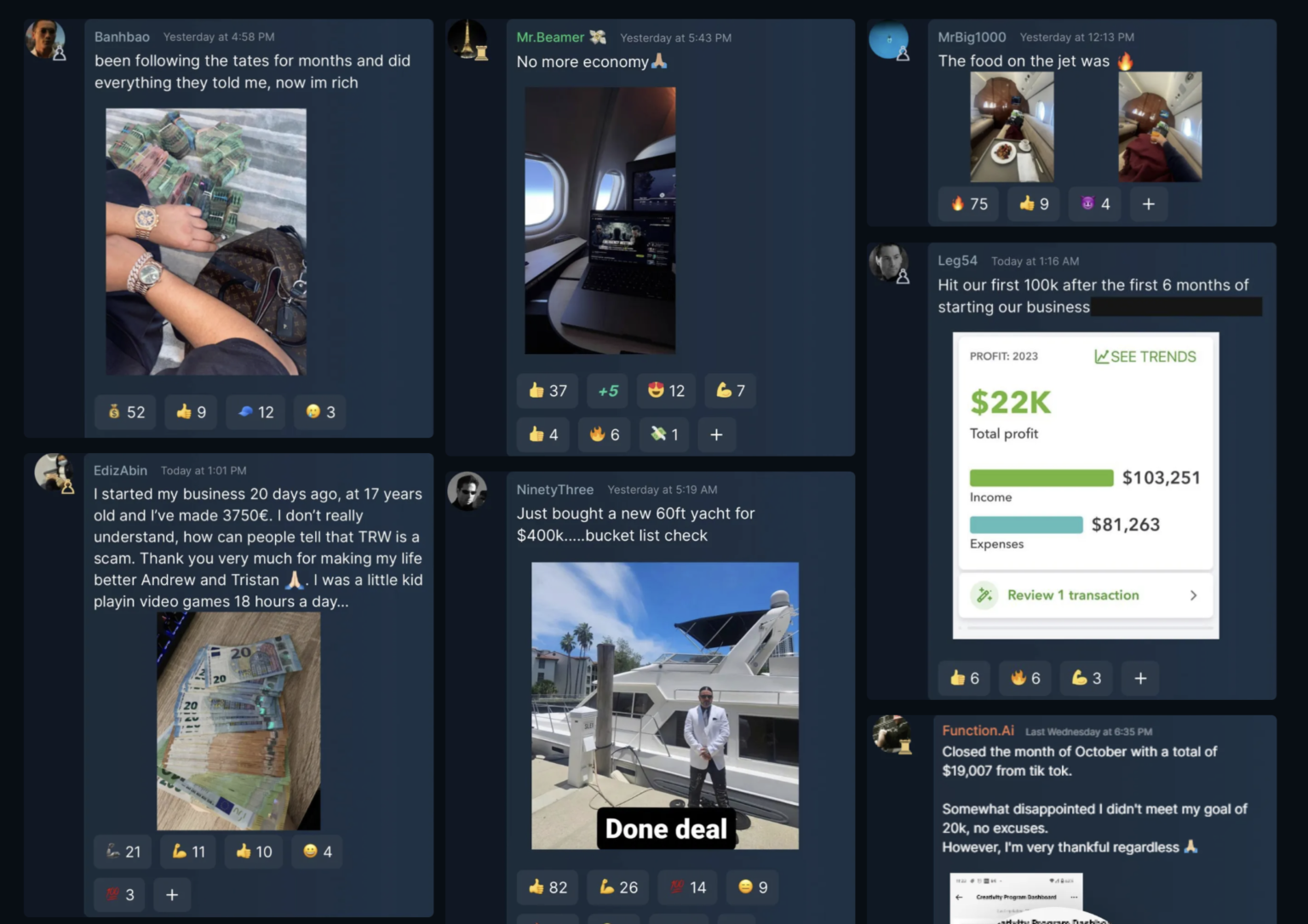Add reaction plus on Mr.Beamer's post
The width and height of the screenshot is (1308, 924).
[716, 435]
